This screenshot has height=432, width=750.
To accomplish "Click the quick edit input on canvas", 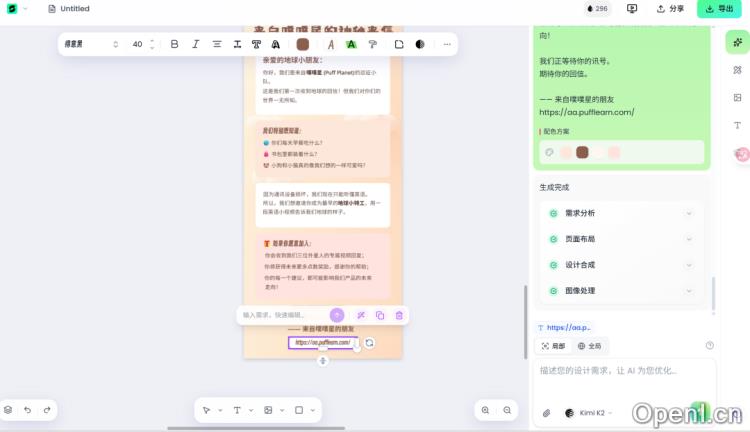I will 282,315.
